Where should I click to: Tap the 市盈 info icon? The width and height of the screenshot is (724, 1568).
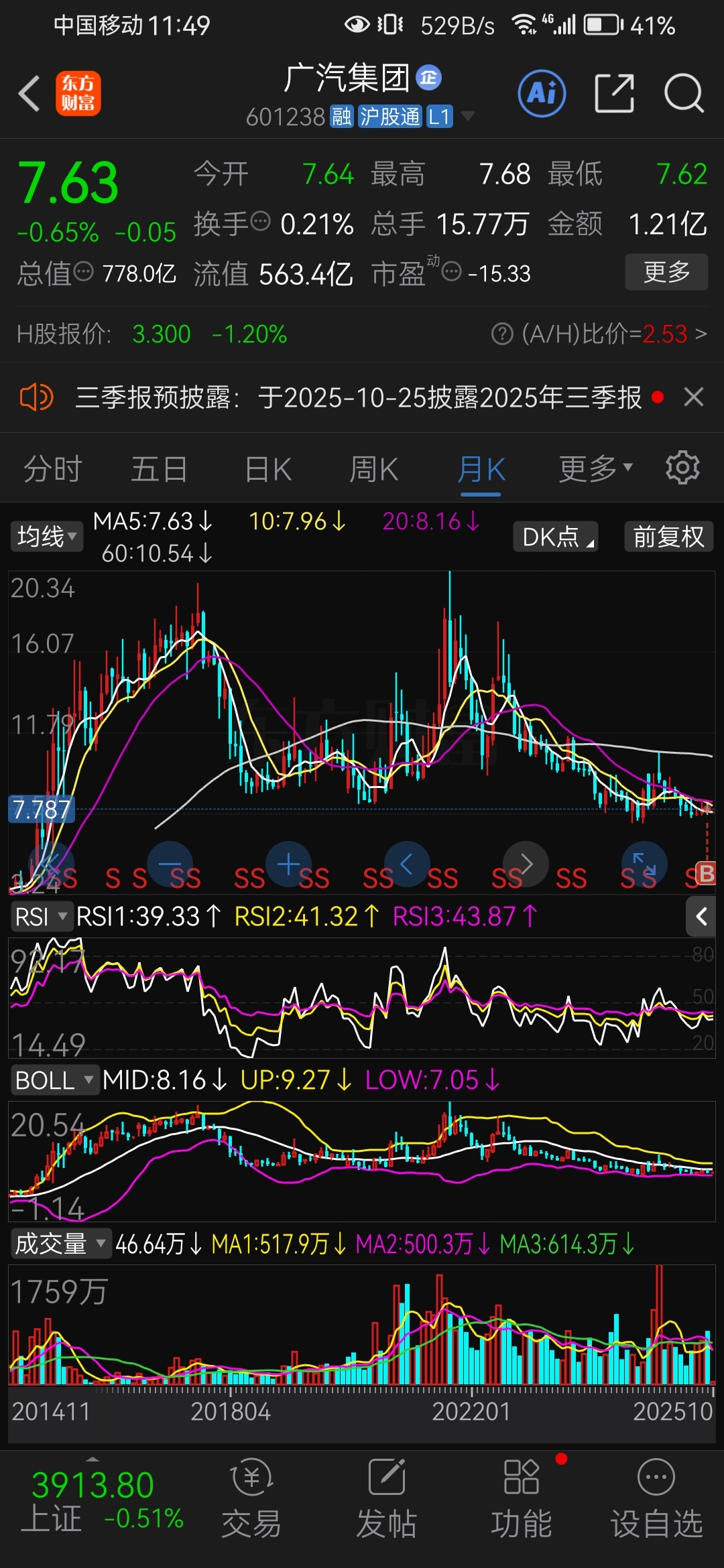pos(452,271)
